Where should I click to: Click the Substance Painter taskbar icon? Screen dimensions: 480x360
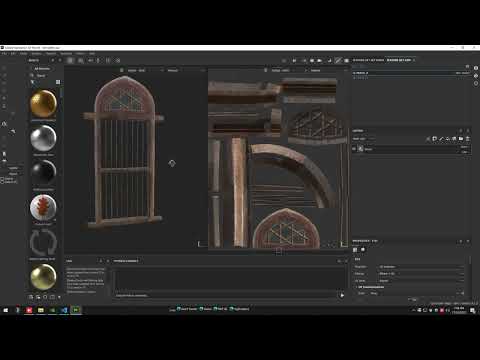coord(76,310)
